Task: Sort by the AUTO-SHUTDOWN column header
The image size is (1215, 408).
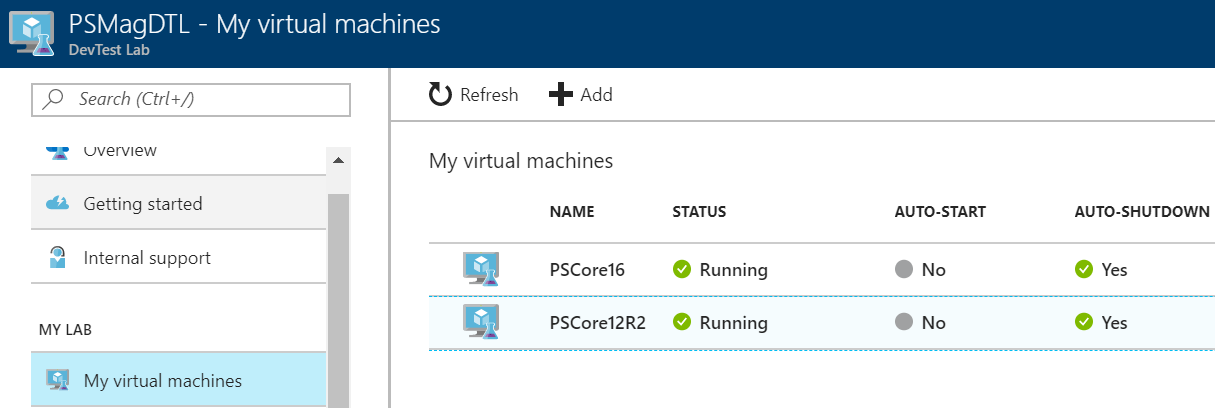Action: pos(1142,212)
